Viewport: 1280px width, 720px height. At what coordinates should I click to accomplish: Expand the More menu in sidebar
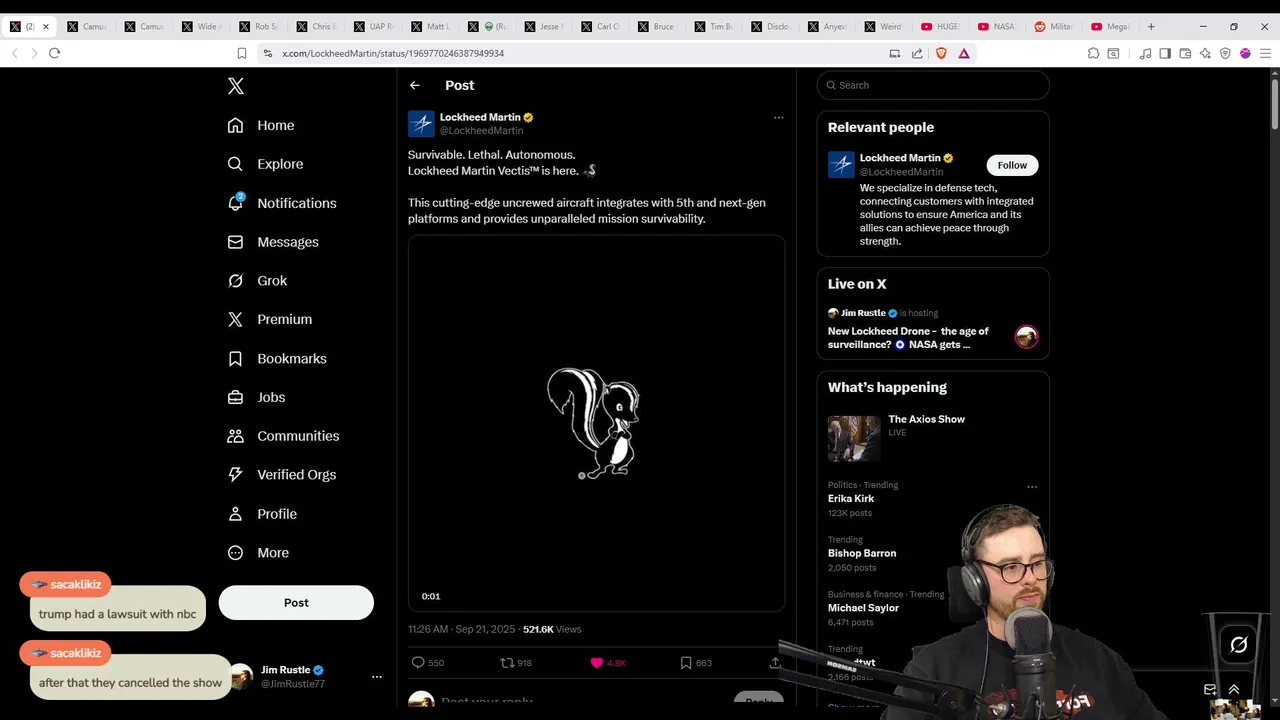point(258,553)
